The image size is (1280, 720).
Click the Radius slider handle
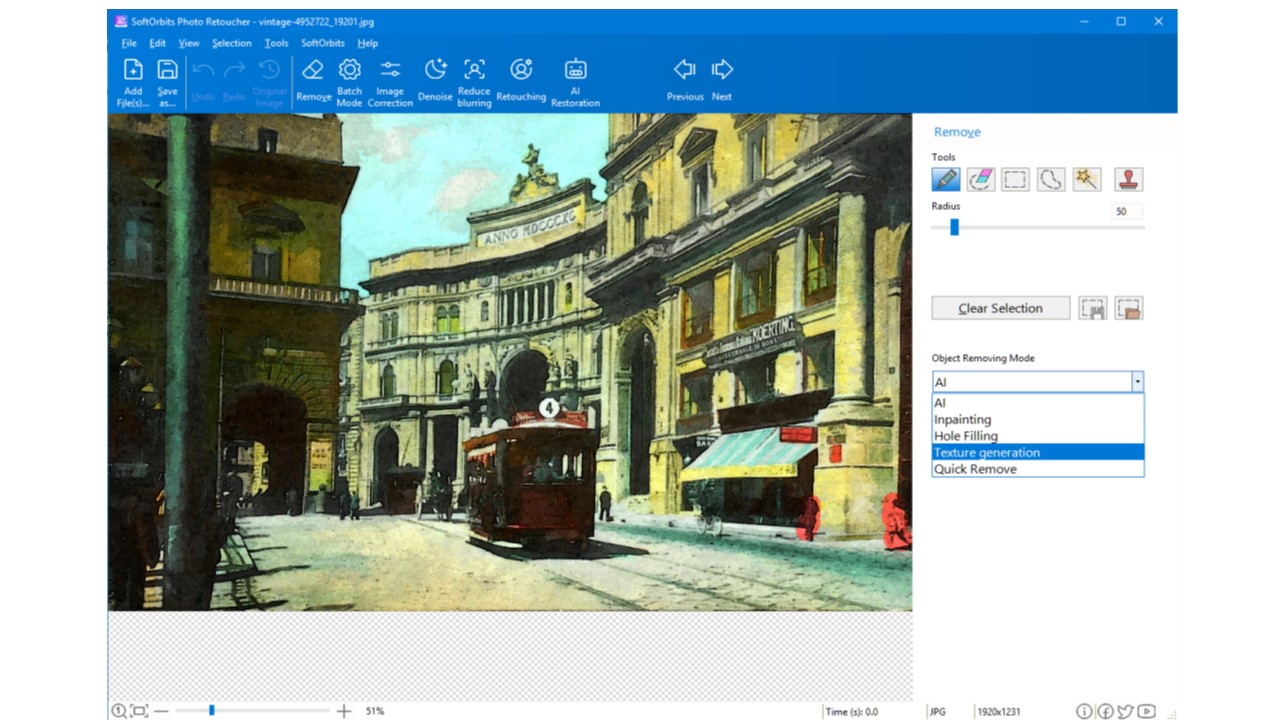[954, 228]
